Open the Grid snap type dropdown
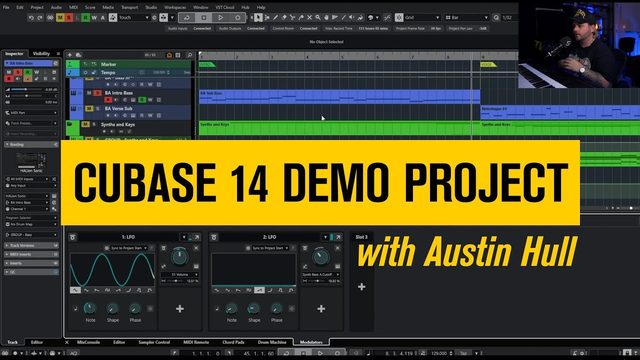Image resolution: width=640 pixels, height=360 pixels. pyautogui.click(x=422, y=18)
